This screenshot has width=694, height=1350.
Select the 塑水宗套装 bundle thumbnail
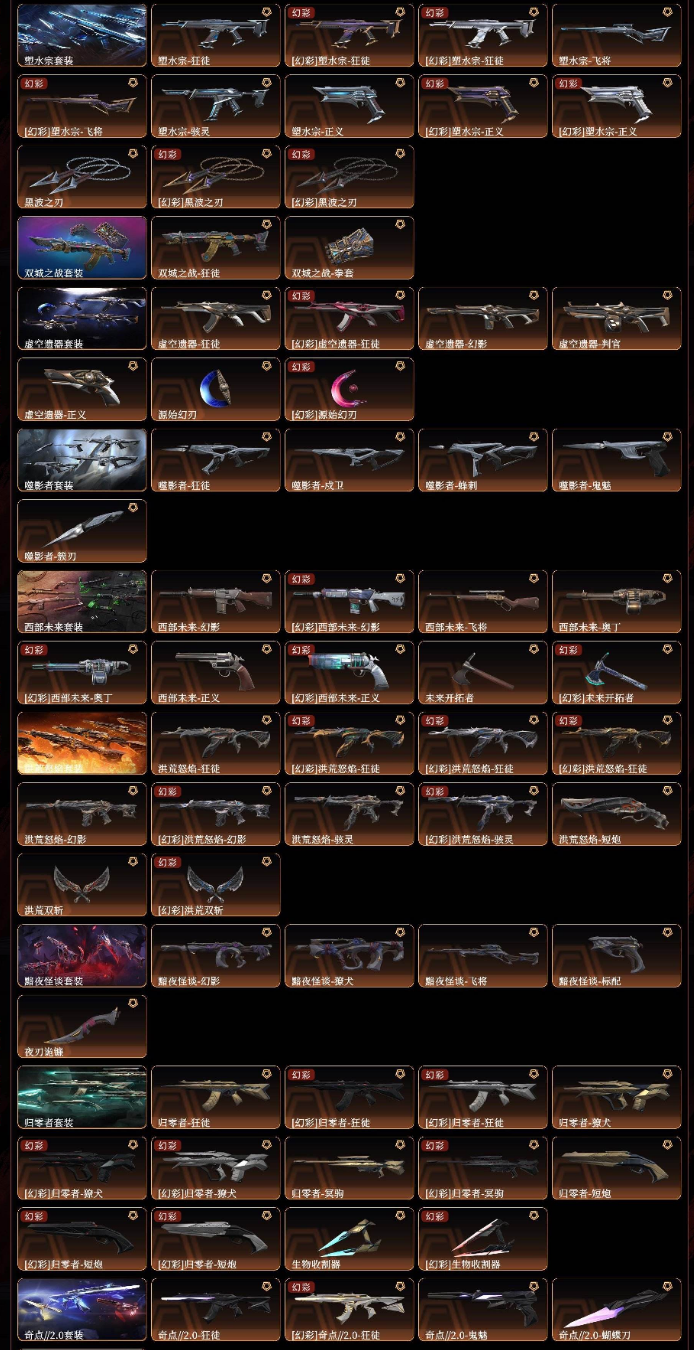click(82, 36)
